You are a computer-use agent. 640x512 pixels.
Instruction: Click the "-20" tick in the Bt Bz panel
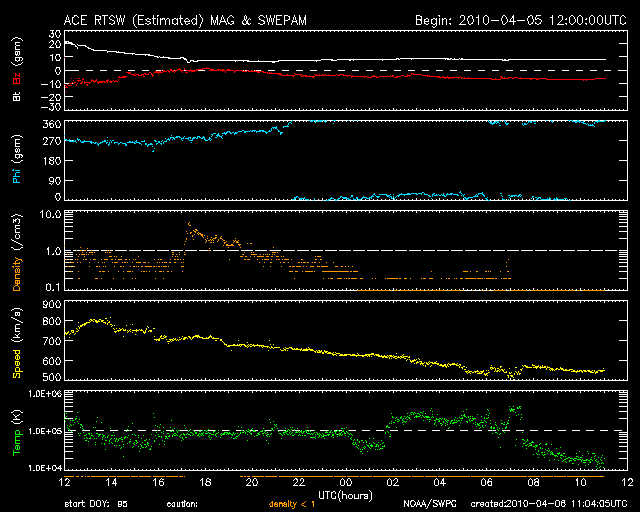[x=51, y=97]
